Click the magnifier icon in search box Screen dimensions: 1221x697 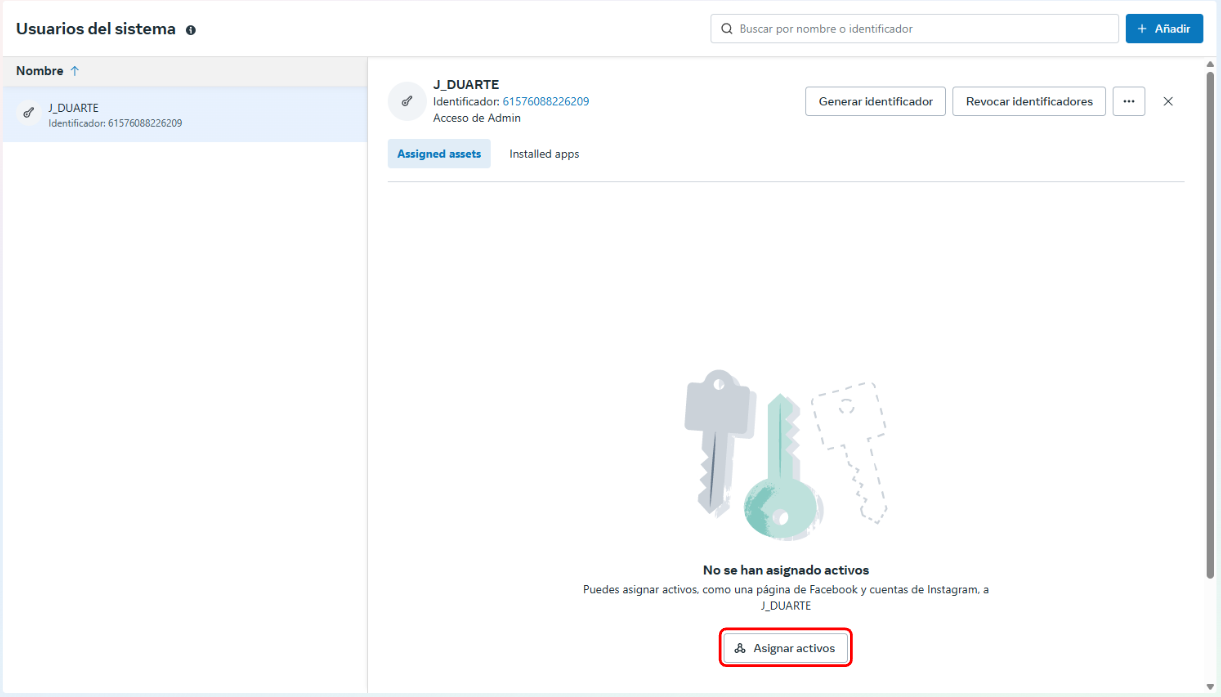pyautogui.click(x=726, y=29)
